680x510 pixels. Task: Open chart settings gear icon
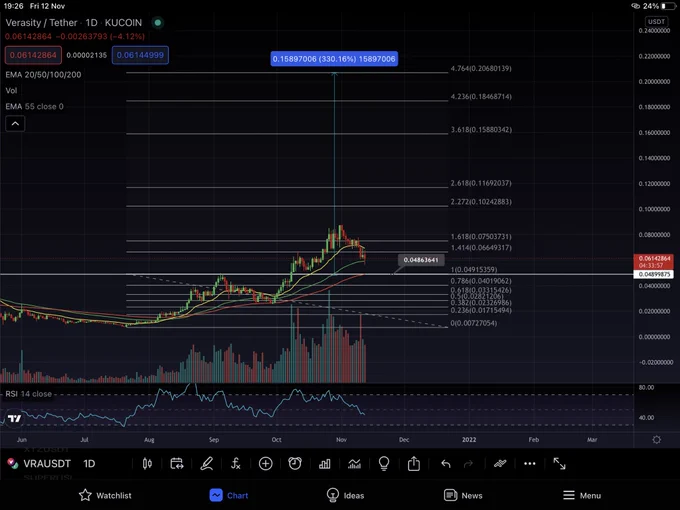(657, 439)
